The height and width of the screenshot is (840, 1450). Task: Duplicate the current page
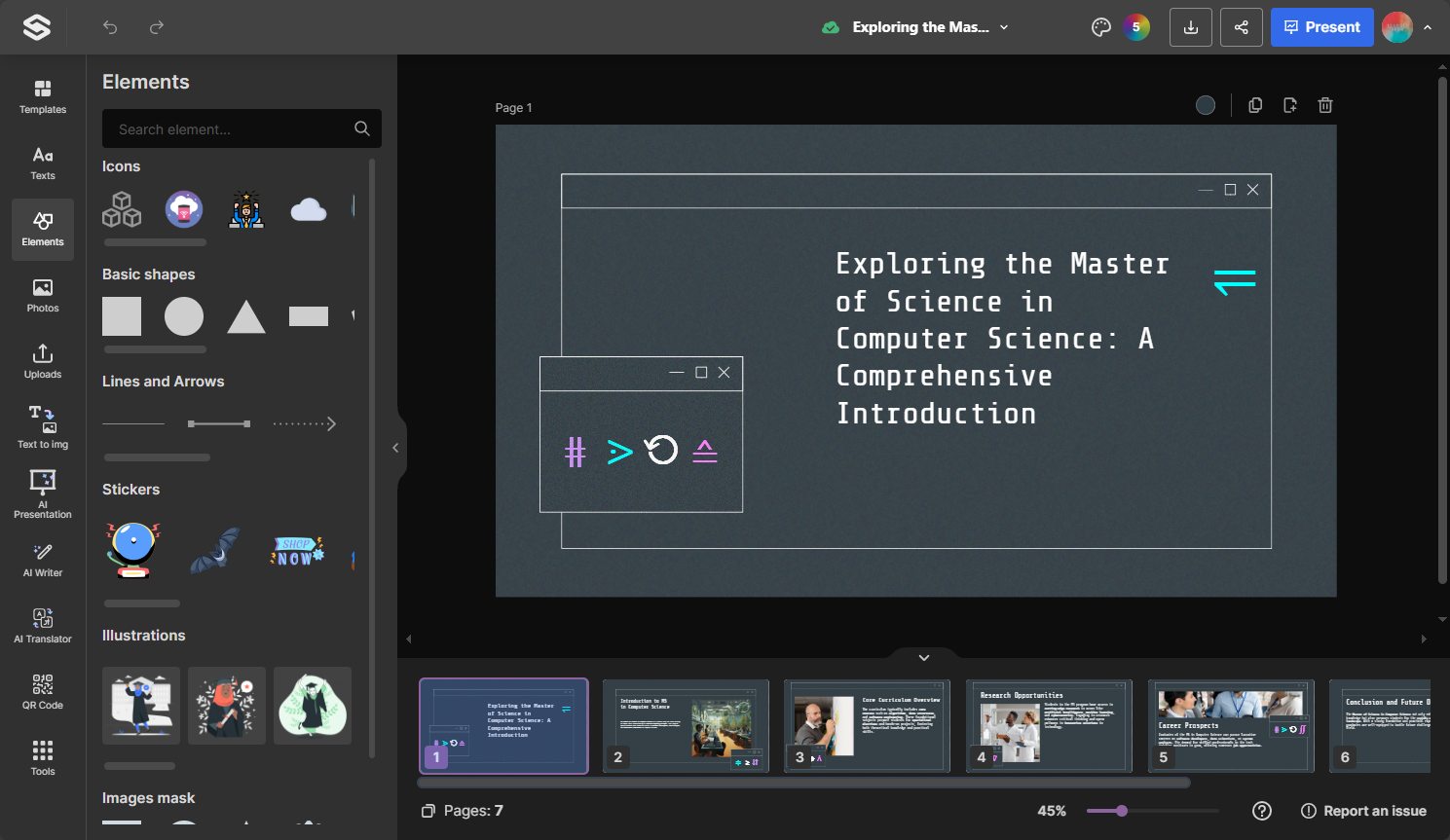[1255, 105]
